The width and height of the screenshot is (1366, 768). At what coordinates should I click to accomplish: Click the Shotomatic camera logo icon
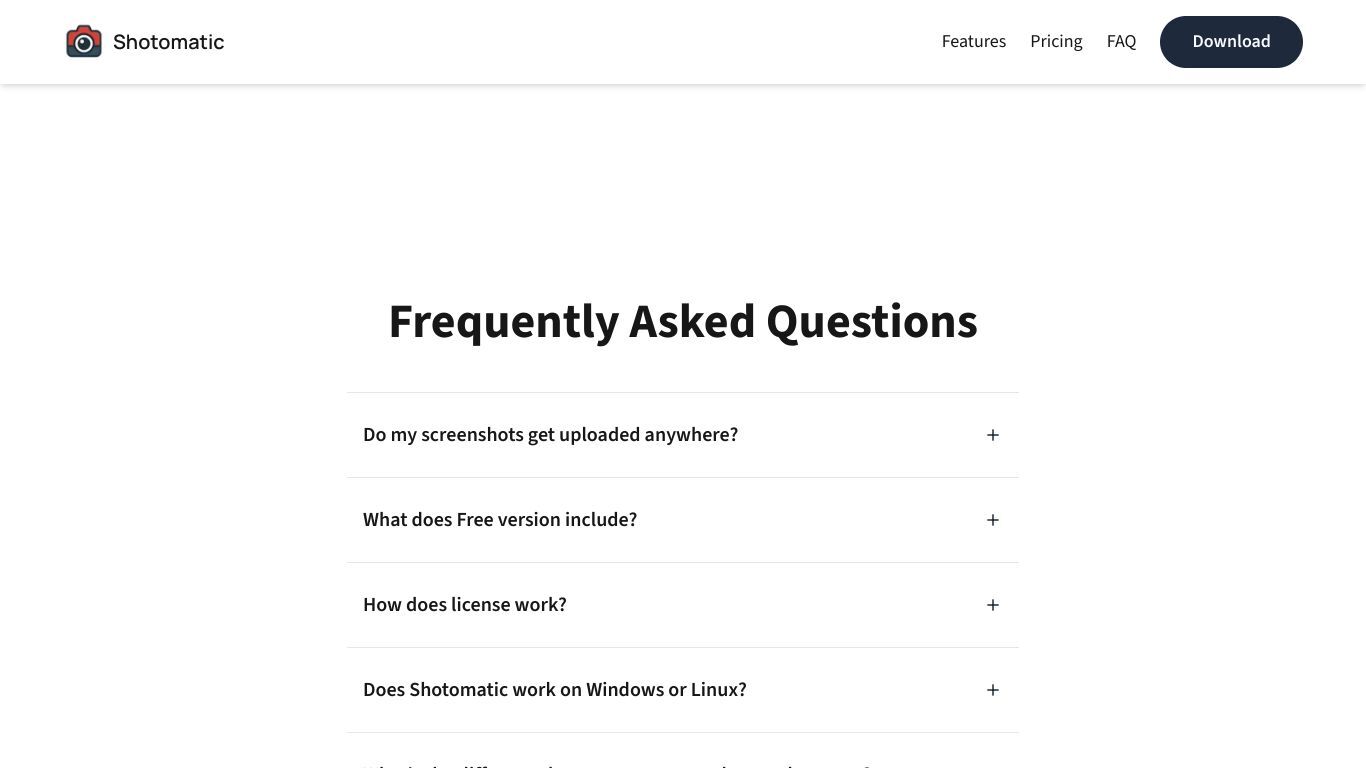[x=84, y=42]
